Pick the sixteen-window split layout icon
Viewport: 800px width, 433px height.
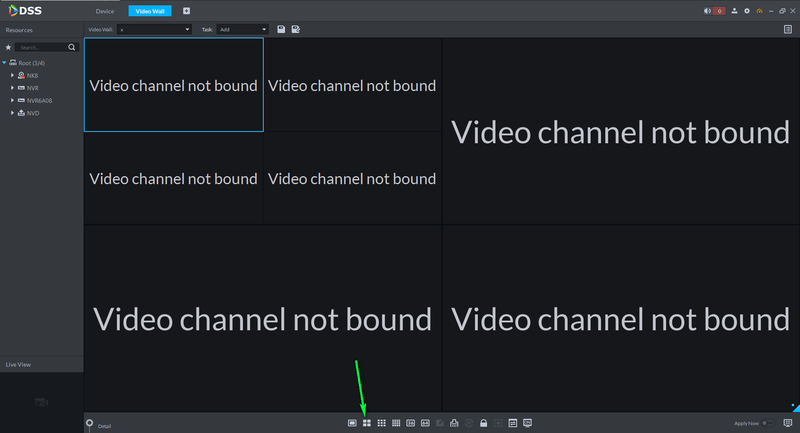[396, 423]
